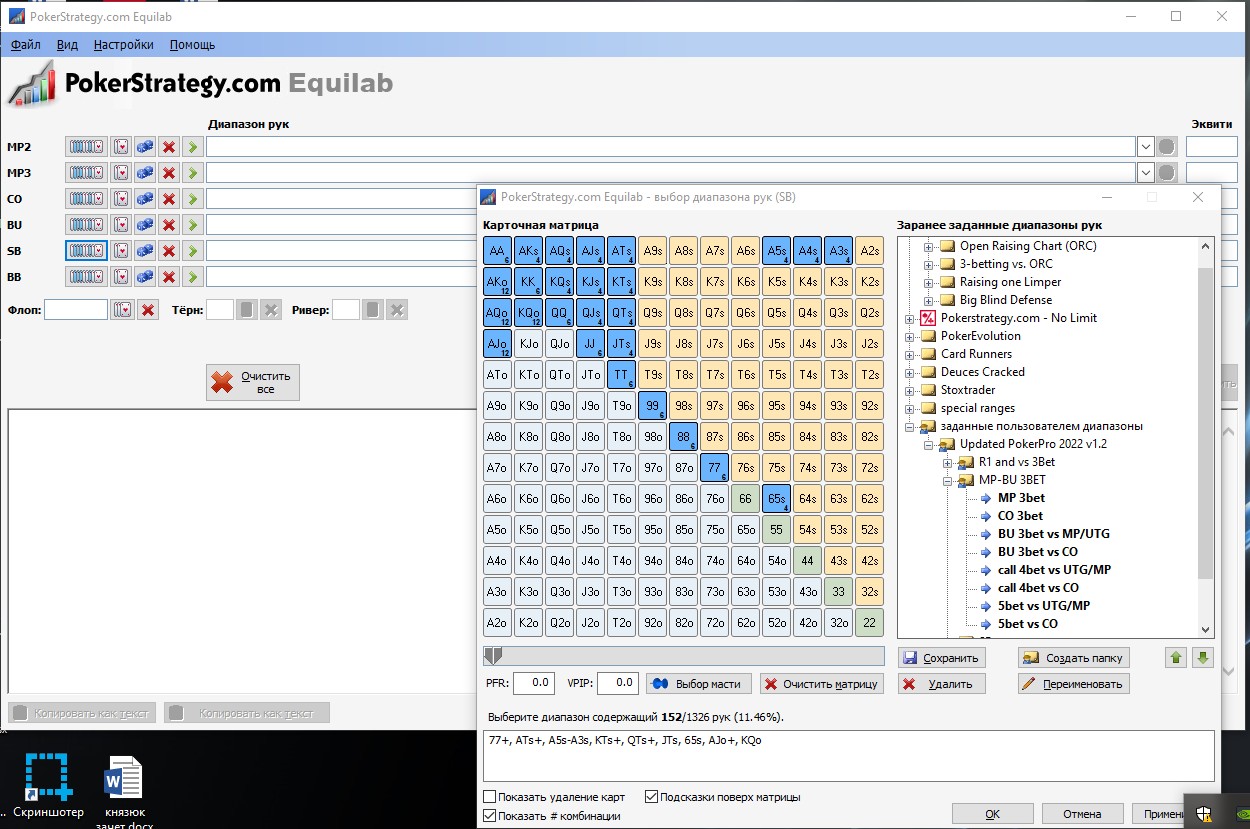This screenshot has height=829, width=1250.
Task: Expand the Card Runners folder node
Action: (910, 354)
